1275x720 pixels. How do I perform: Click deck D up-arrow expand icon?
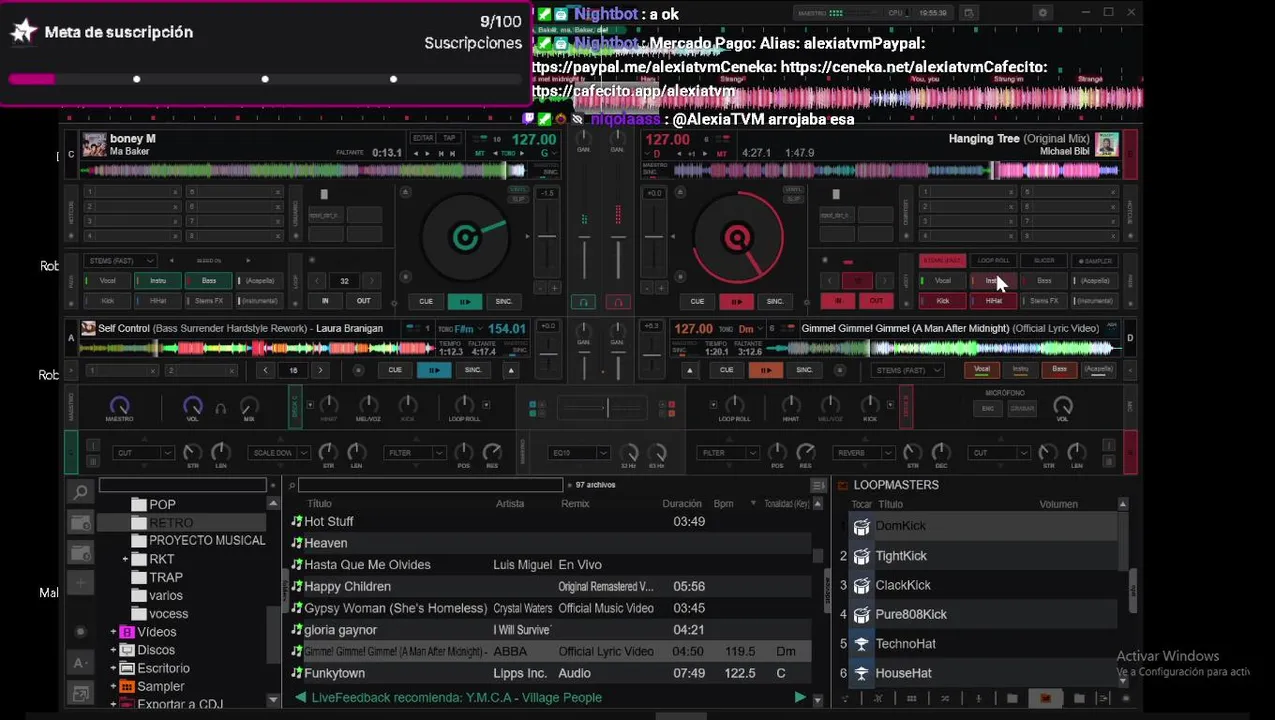point(689,370)
